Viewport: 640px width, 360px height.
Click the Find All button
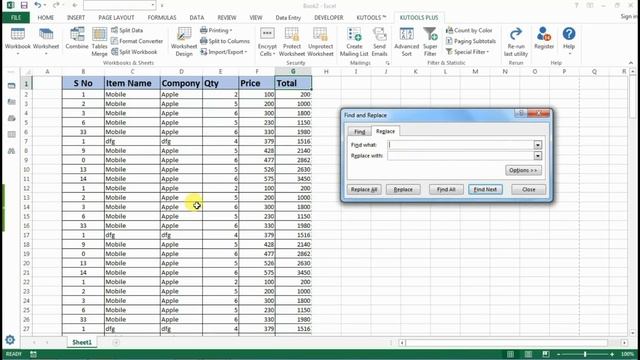tap(446, 189)
